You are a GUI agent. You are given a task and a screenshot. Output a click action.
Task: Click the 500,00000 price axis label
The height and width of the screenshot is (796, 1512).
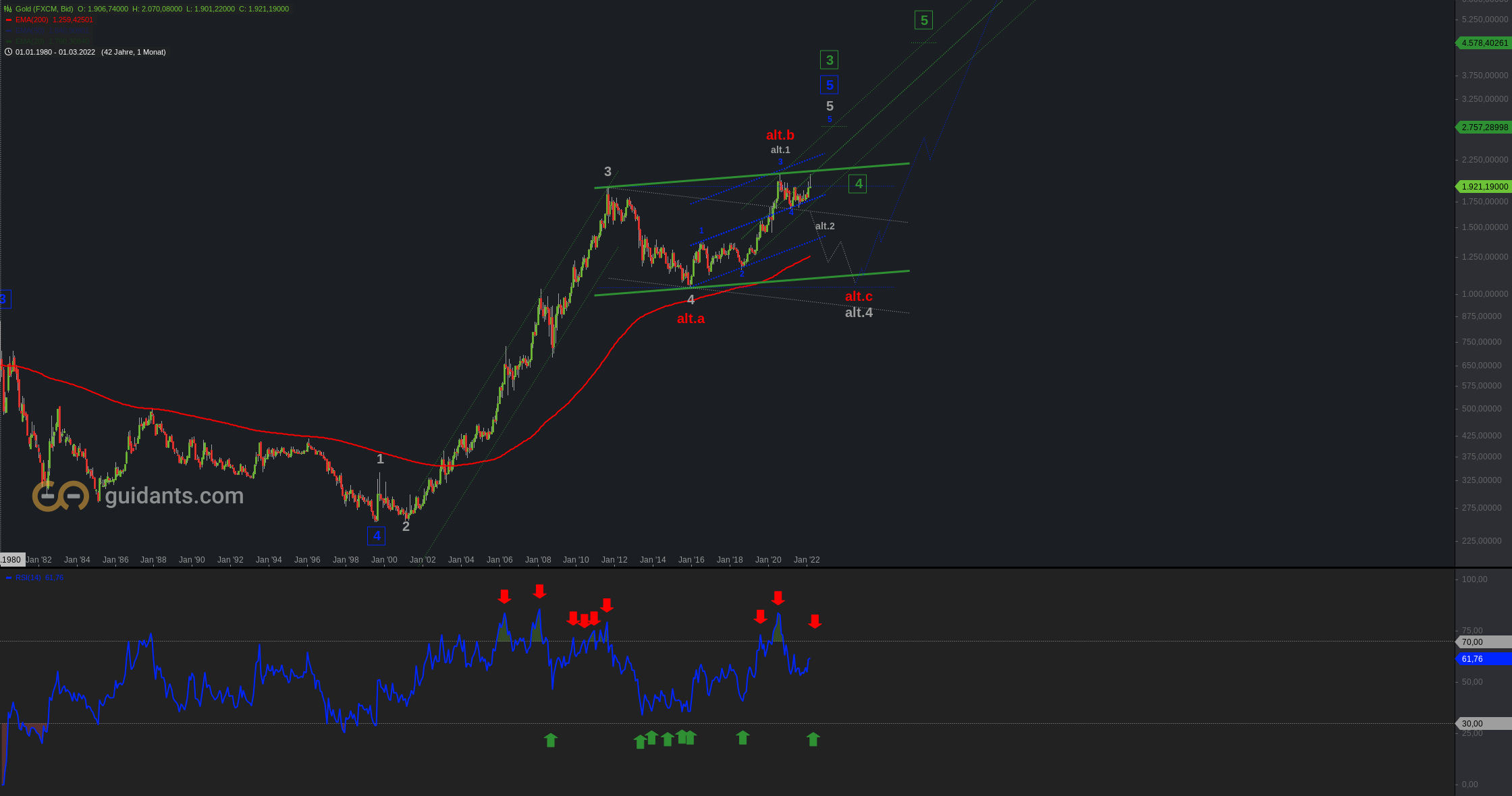coord(1482,409)
